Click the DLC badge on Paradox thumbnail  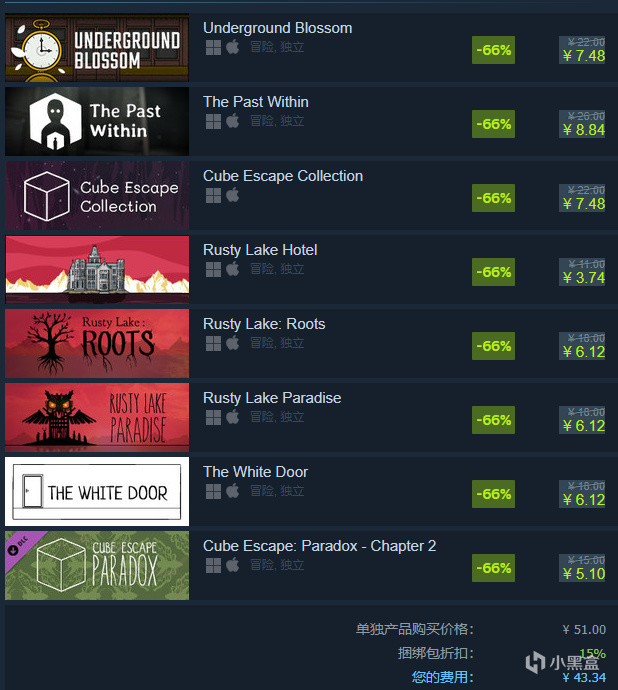pyautogui.click(x=20, y=546)
